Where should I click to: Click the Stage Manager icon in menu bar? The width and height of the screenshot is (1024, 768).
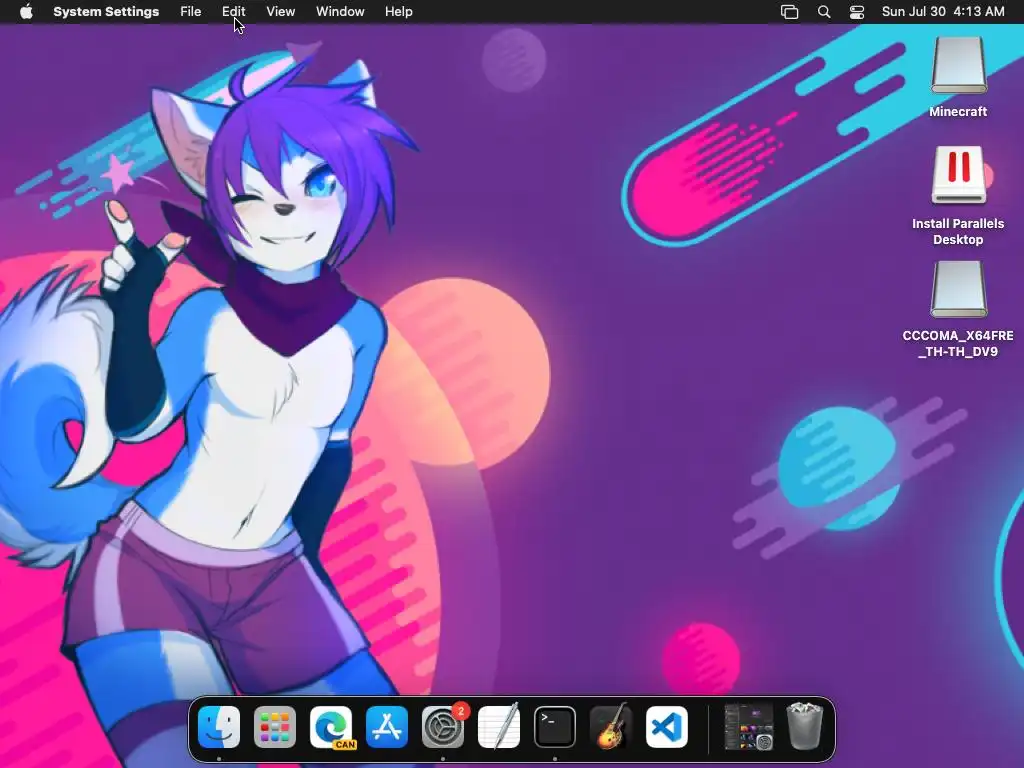click(x=790, y=12)
